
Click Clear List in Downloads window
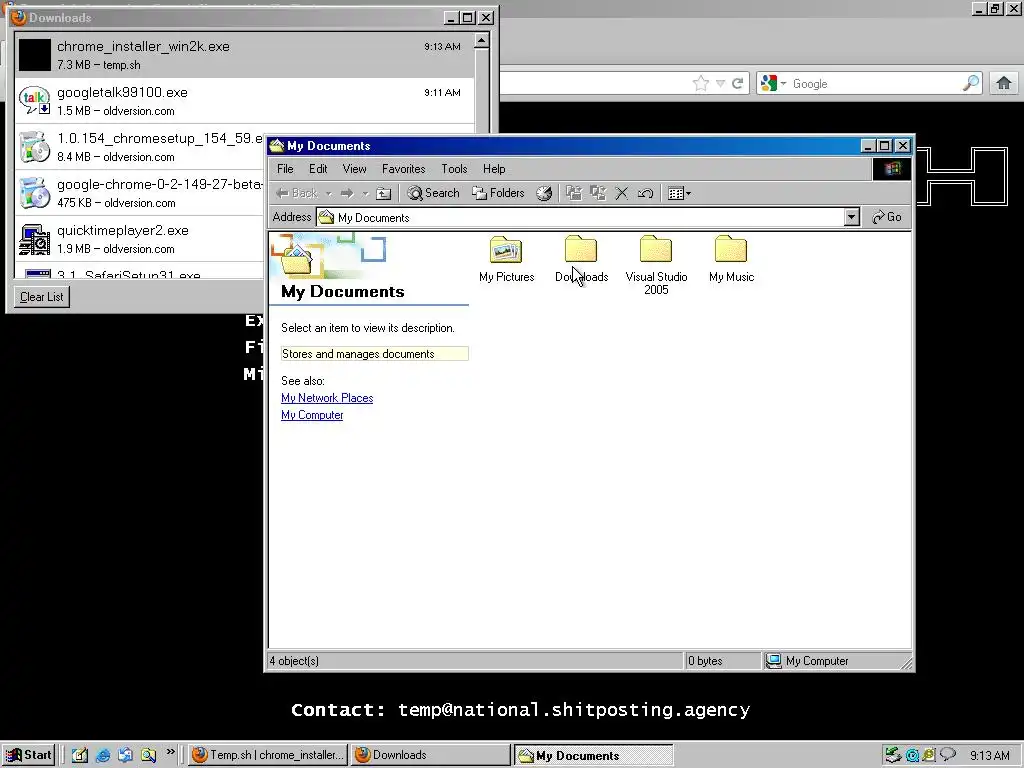click(42, 296)
